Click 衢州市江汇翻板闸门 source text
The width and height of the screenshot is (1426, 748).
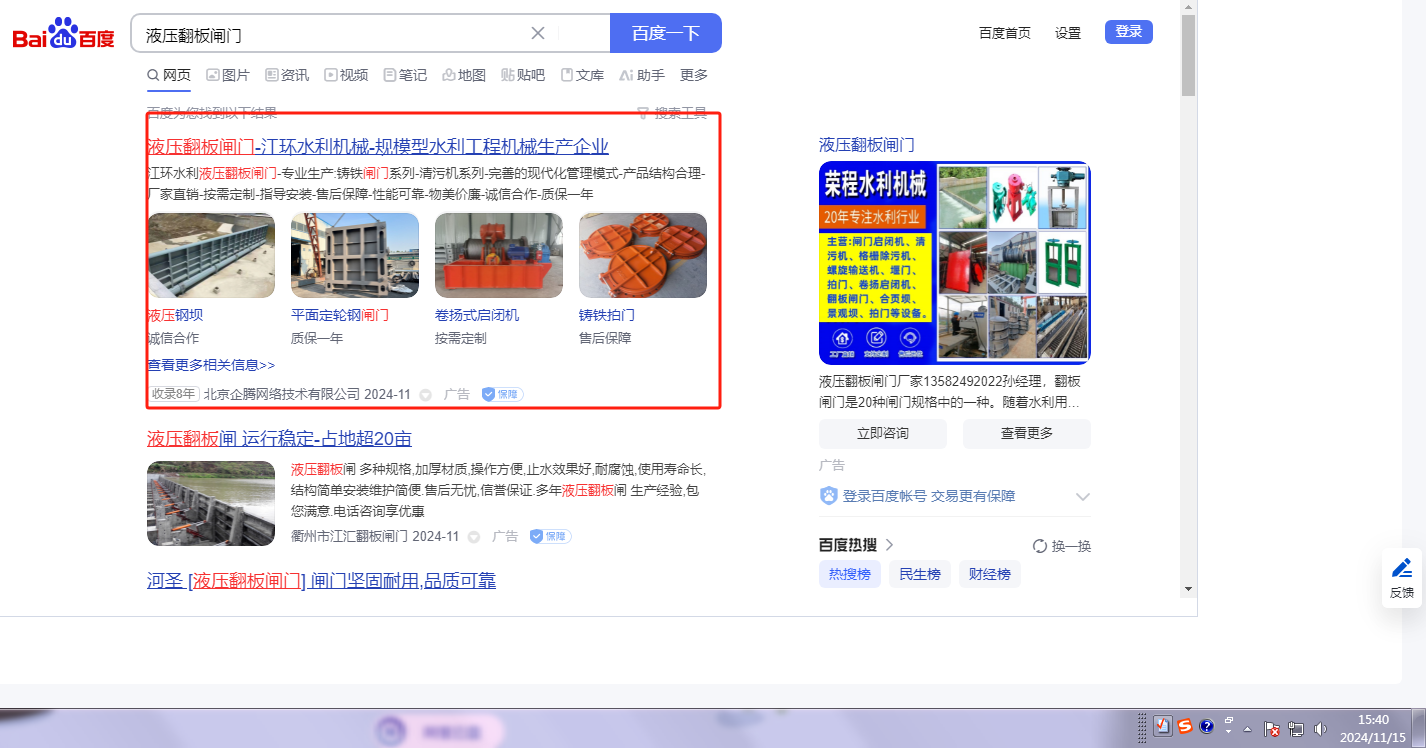point(349,536)
